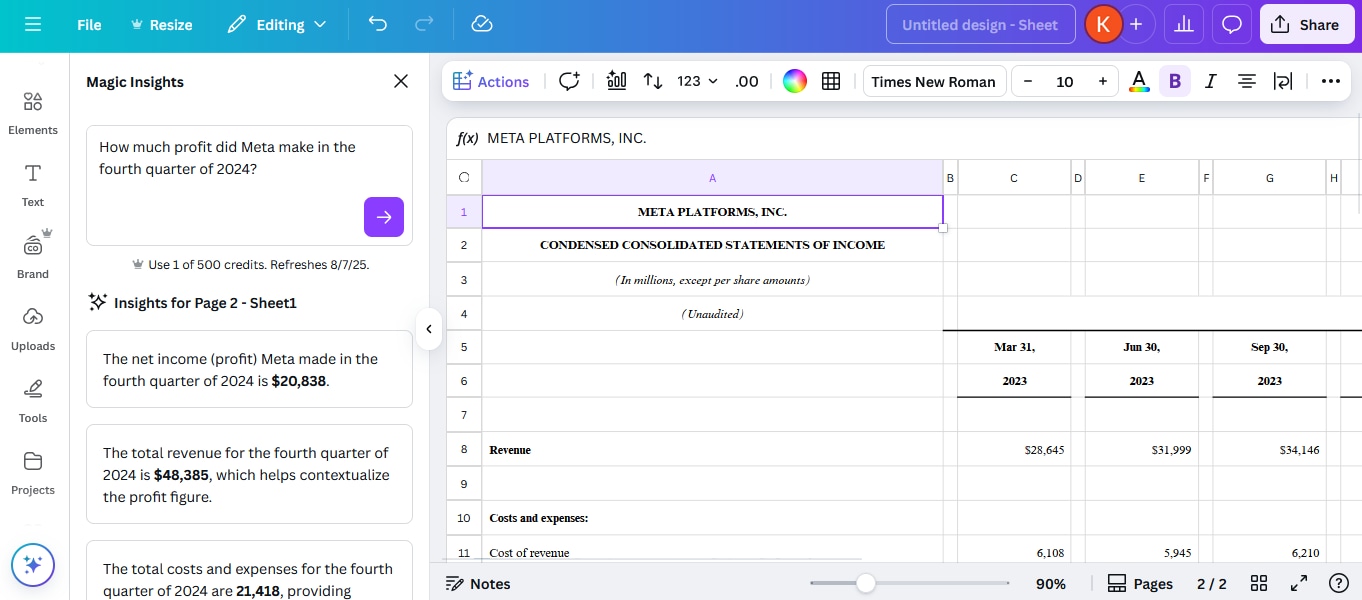This screenshot has width=1362, height=600.
Task: Open the Times New Roman font selector
Action: tap(933, 82)
